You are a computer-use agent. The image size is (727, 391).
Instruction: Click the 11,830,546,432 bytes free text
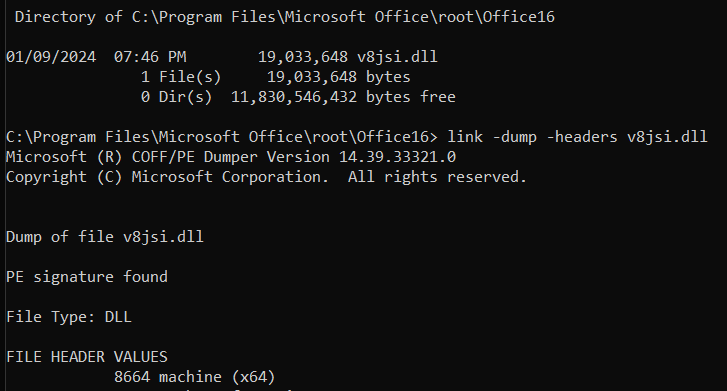coord(343,97)
